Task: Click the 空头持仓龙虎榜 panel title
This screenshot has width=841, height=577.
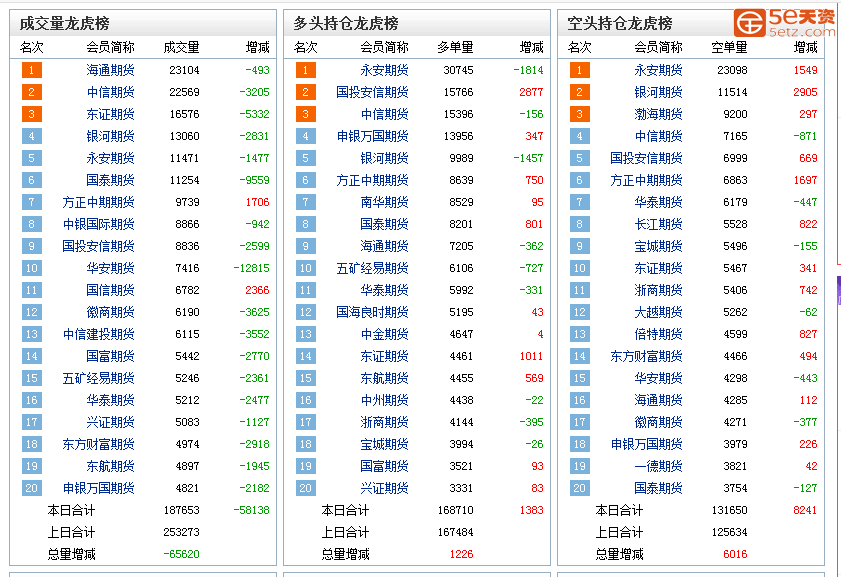Action: [x=620, y=24]
